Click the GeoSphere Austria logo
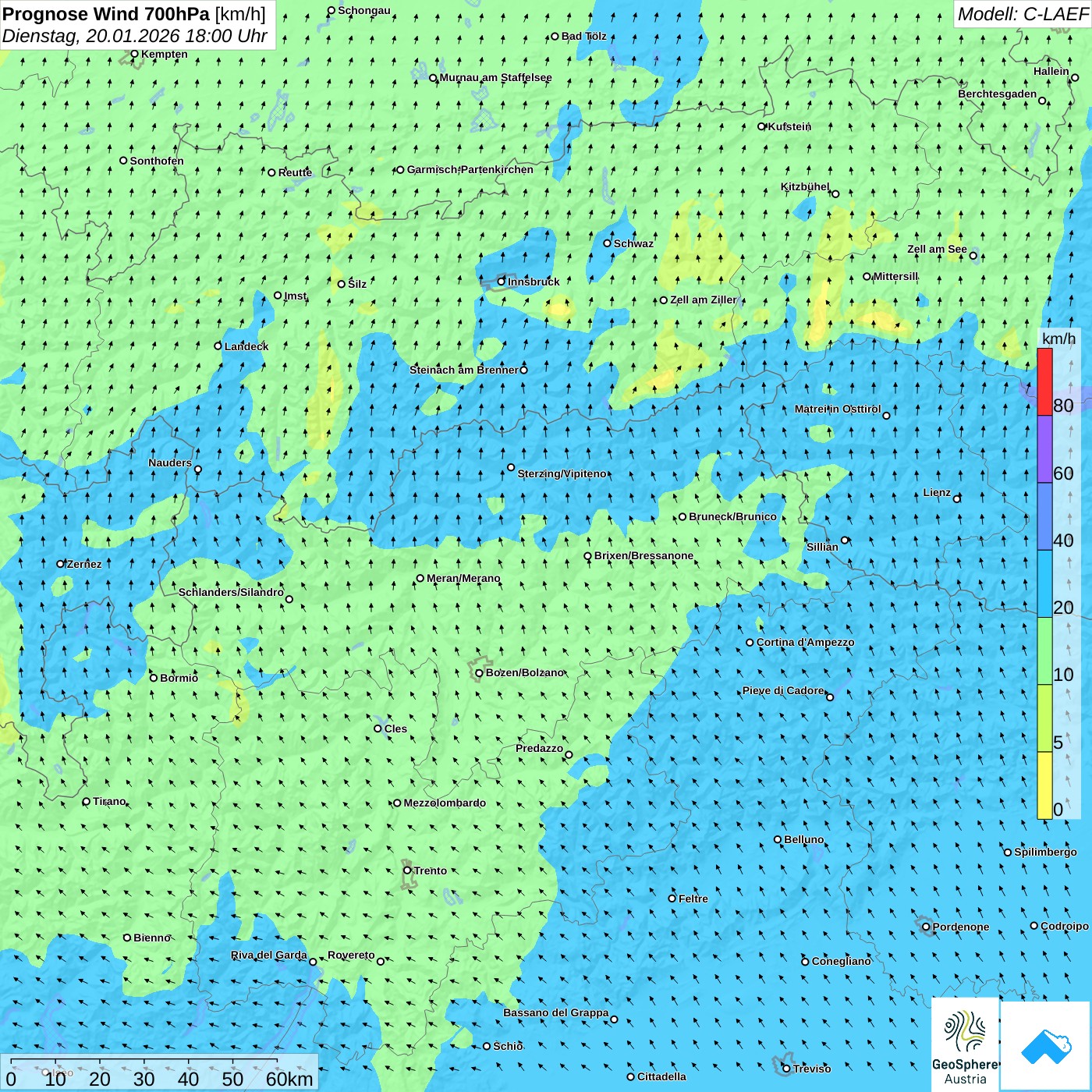1092x1092 pixels. 965,1044
